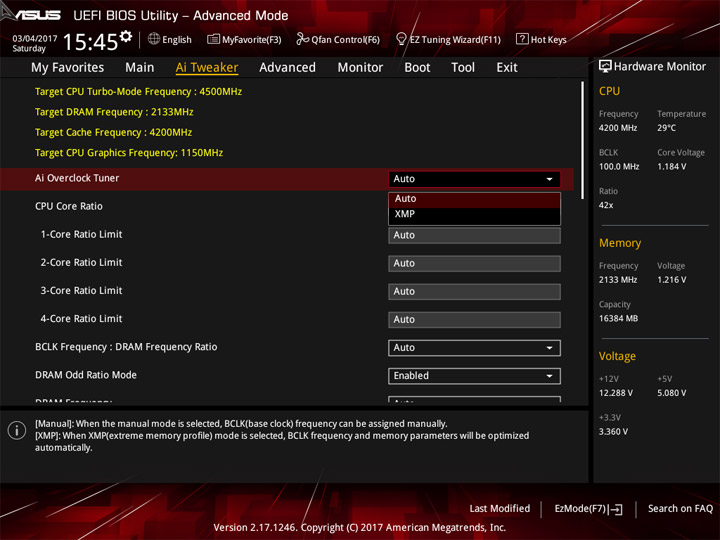Click the info icon in help panel
Image resolution: width=720 pixels, height=540 pixels.
[17, 430]
